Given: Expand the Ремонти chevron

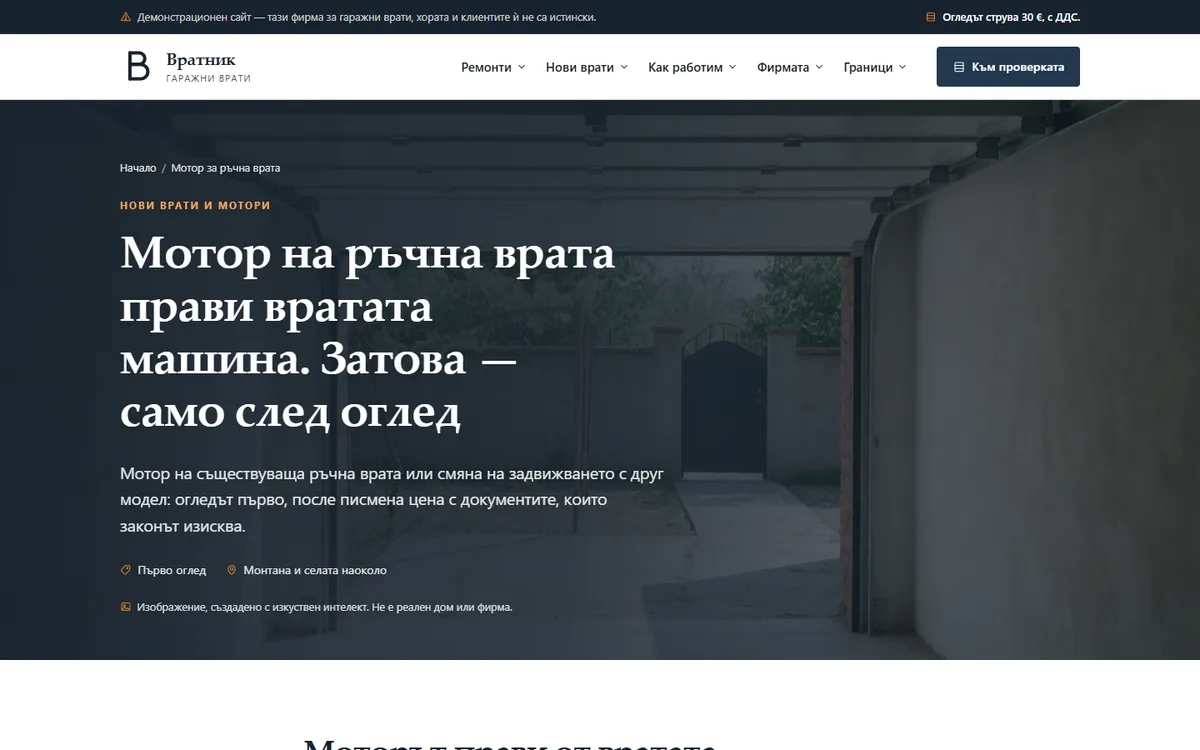Looking at the screenshot, I should [521, 67].
